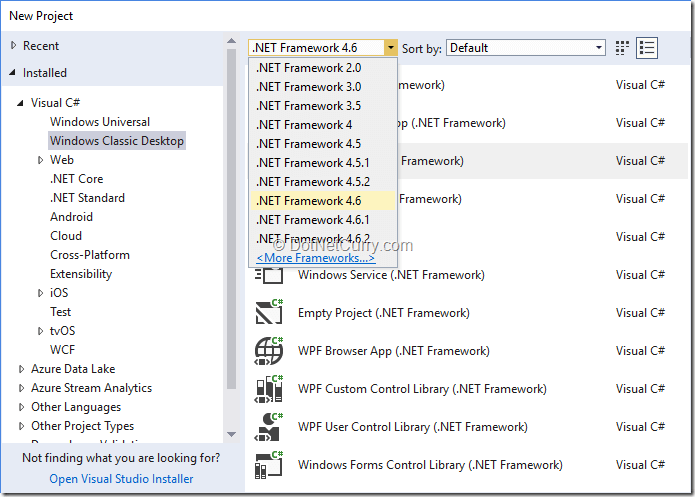Collapse the Visual C# node
The image size is (695, 497).
[x=20, y=103]
